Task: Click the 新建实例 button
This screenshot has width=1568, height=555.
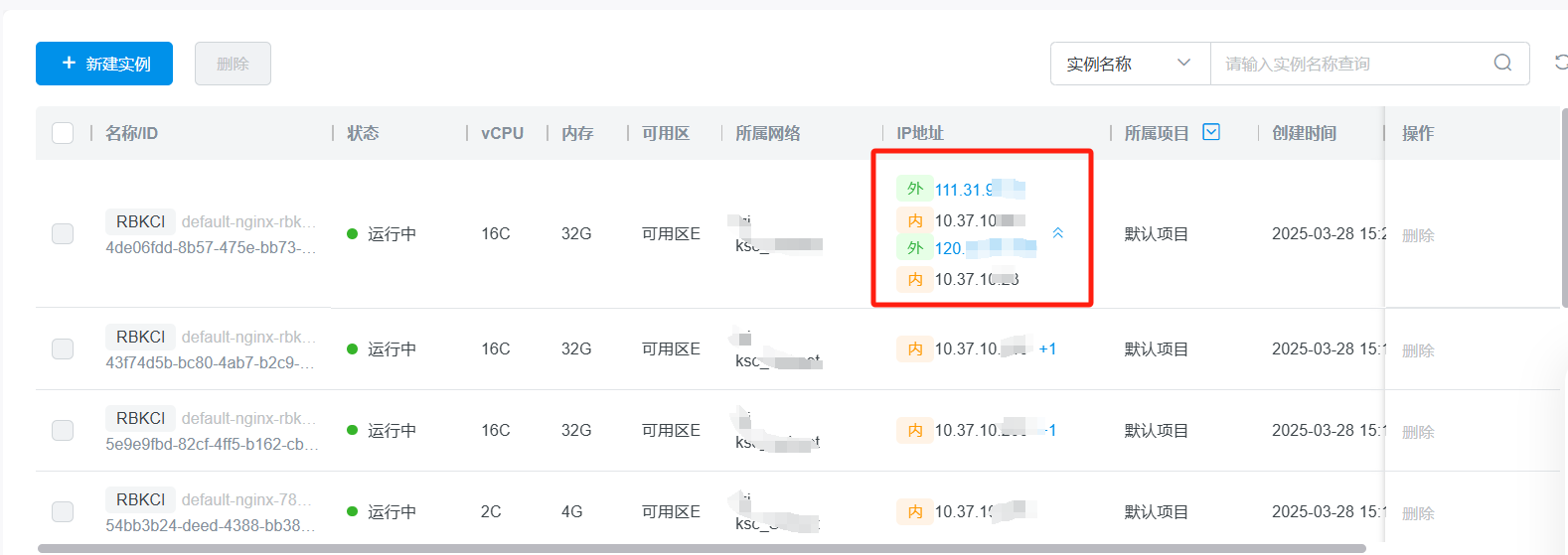Action: [104, 64]
